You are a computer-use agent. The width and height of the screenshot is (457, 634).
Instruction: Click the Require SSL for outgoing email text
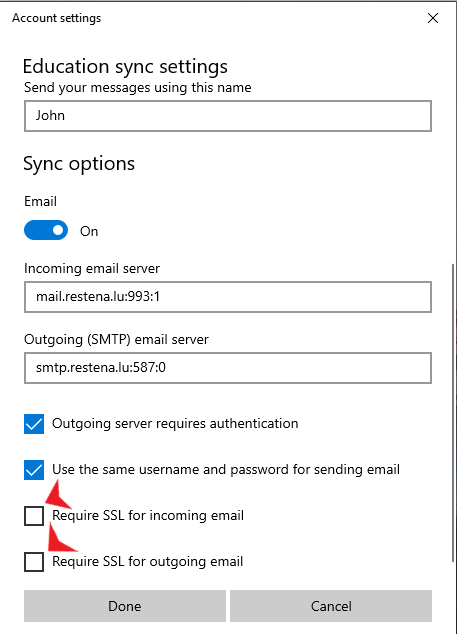(x=148, y=562)
